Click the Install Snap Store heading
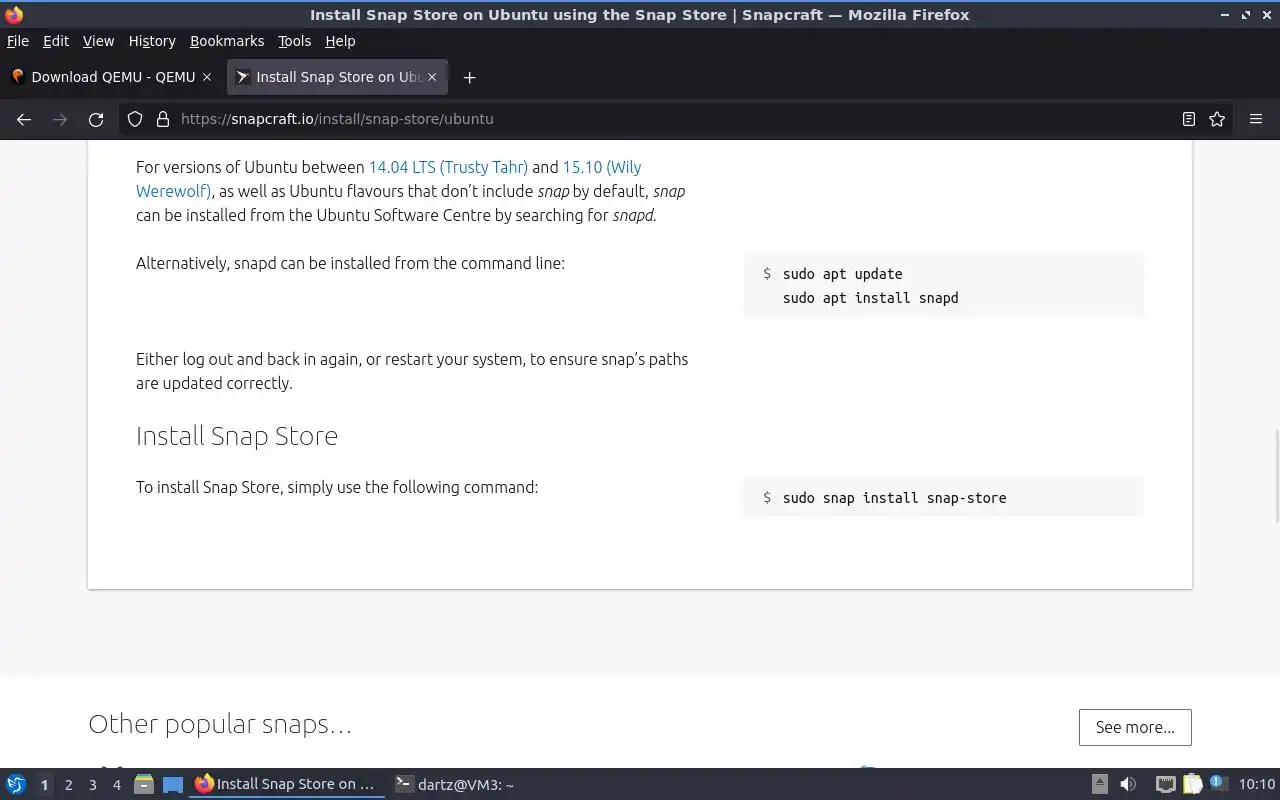 coord(237,436)
